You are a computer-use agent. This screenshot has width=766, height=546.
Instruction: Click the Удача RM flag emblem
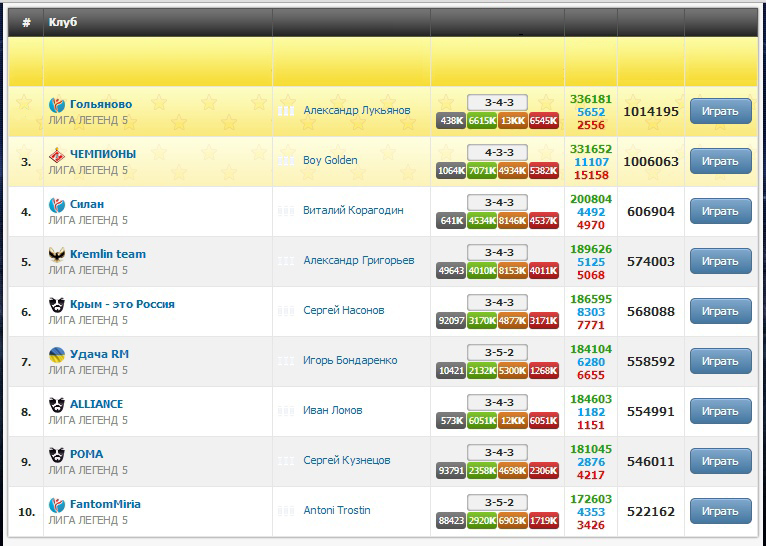57,354
